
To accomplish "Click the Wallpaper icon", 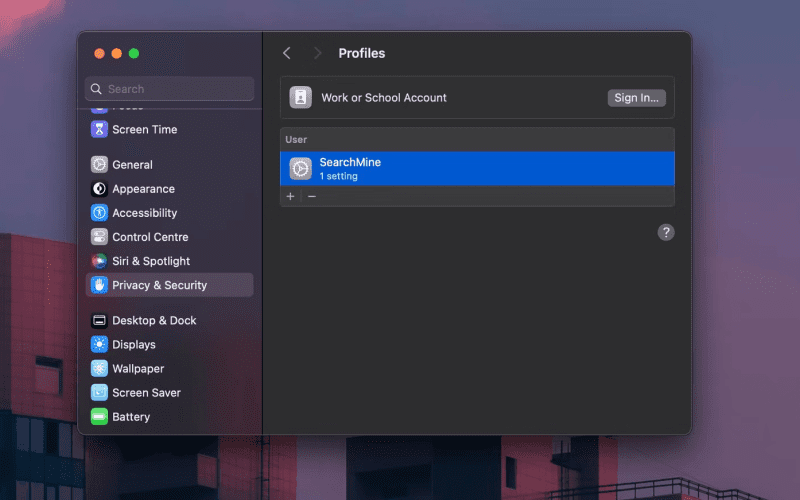I will pos(99,368).
